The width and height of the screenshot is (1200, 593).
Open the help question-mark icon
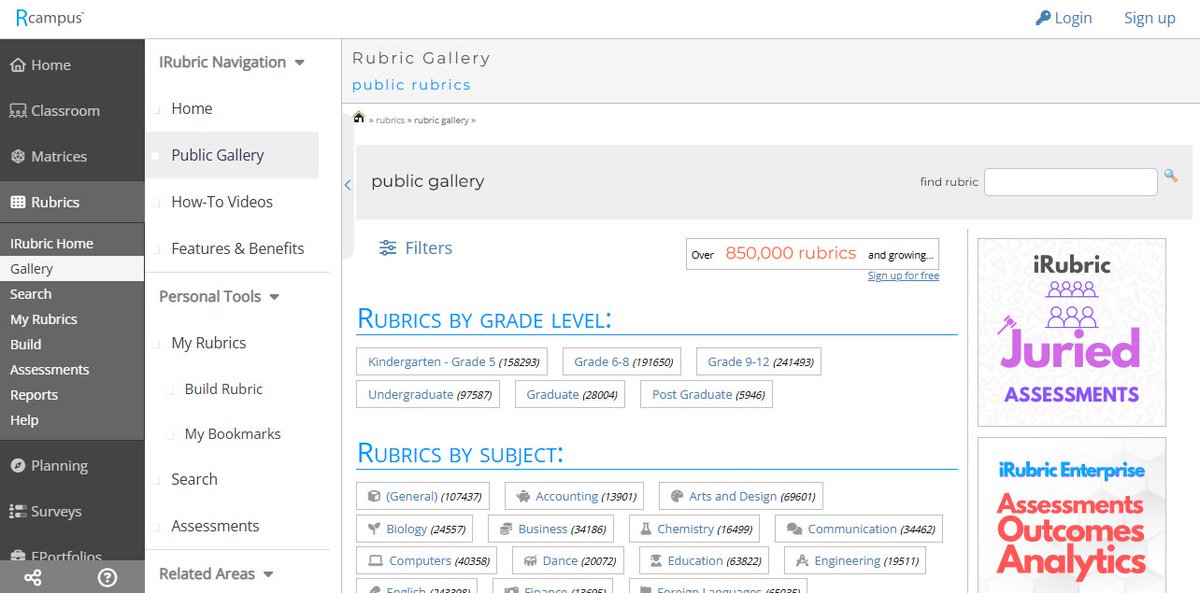pos(108,577)
